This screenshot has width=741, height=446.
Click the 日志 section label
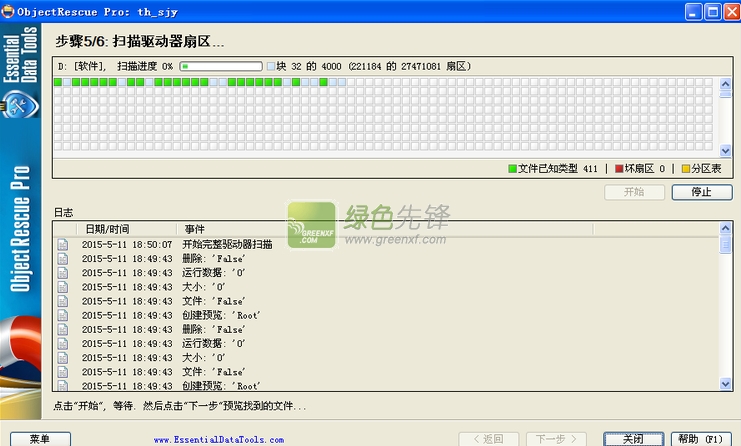pyautogui.click(x=63, y=213)
